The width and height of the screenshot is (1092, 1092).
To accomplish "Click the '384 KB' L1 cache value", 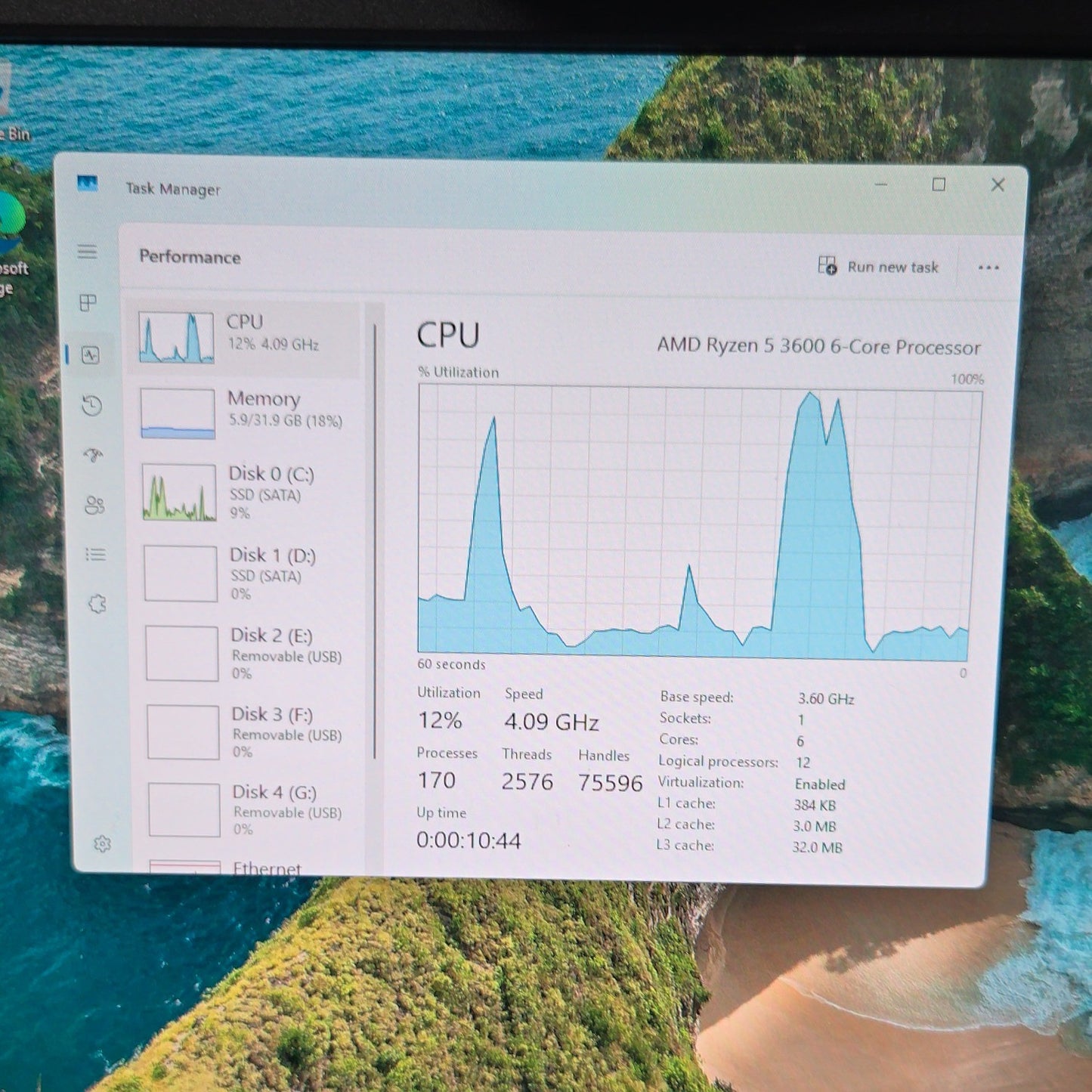I will 815,806.
